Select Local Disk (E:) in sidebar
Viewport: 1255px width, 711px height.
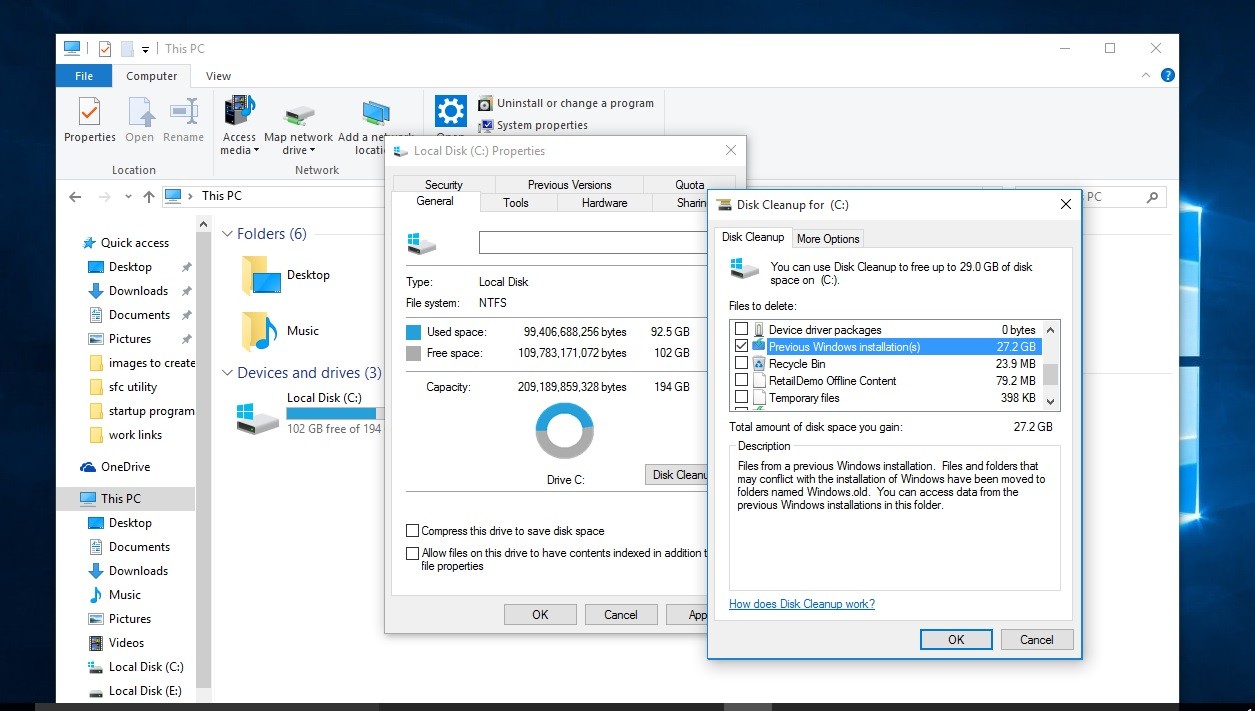point(136,691)
